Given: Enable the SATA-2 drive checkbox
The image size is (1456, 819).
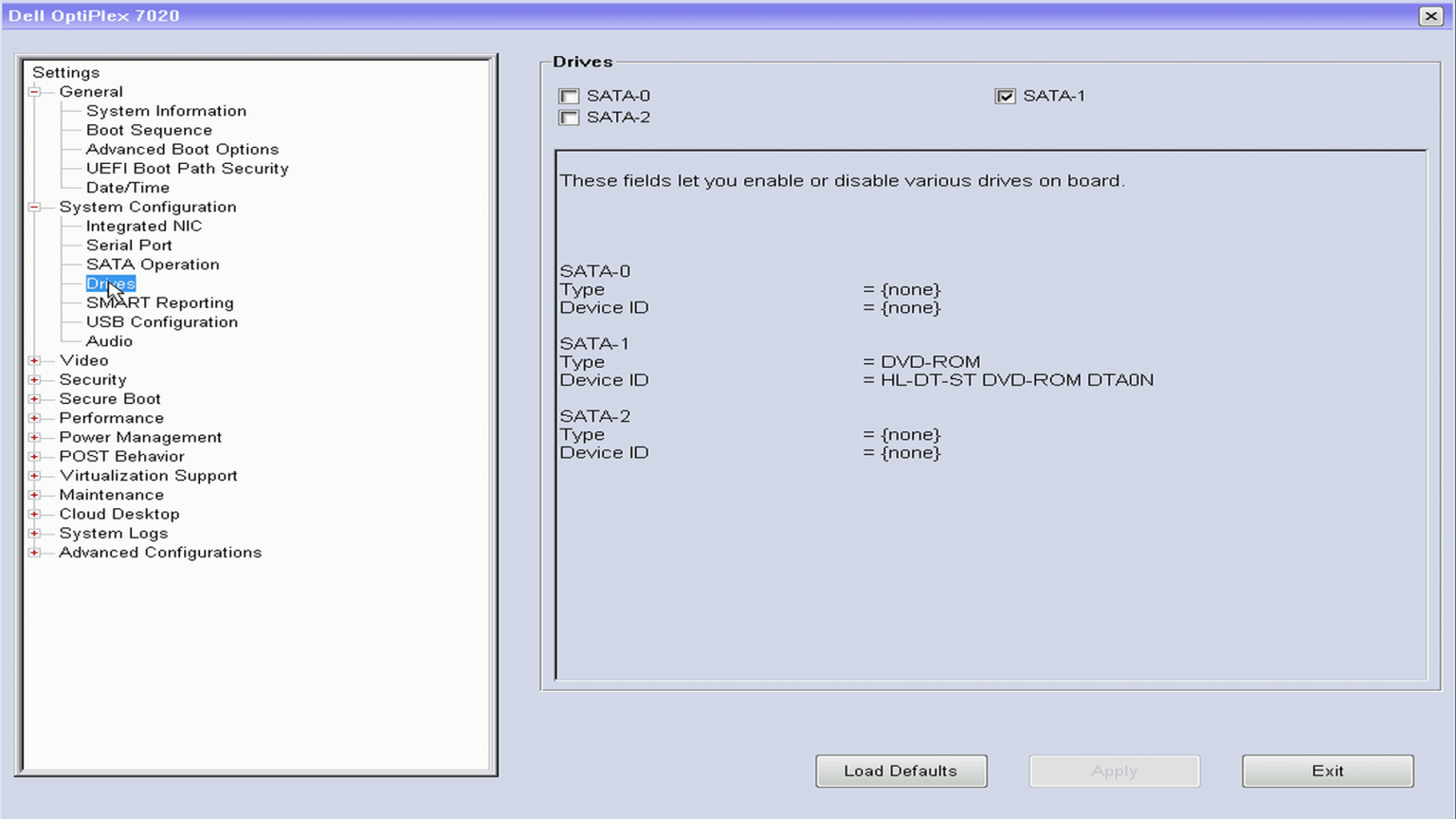Looking at the screenshot, I should [x=569, y=118].
